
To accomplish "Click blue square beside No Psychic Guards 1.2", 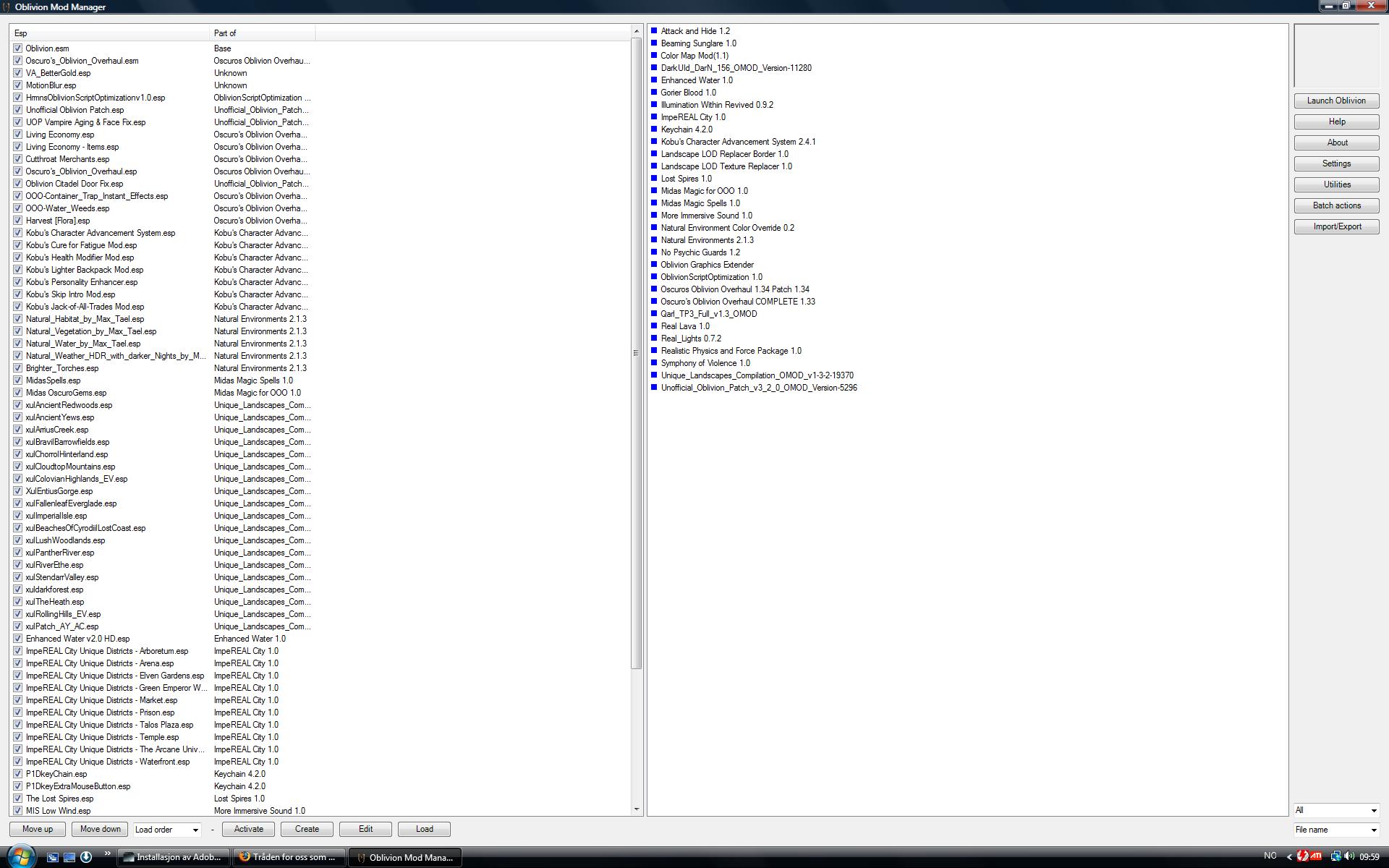I will coord(654,252).
